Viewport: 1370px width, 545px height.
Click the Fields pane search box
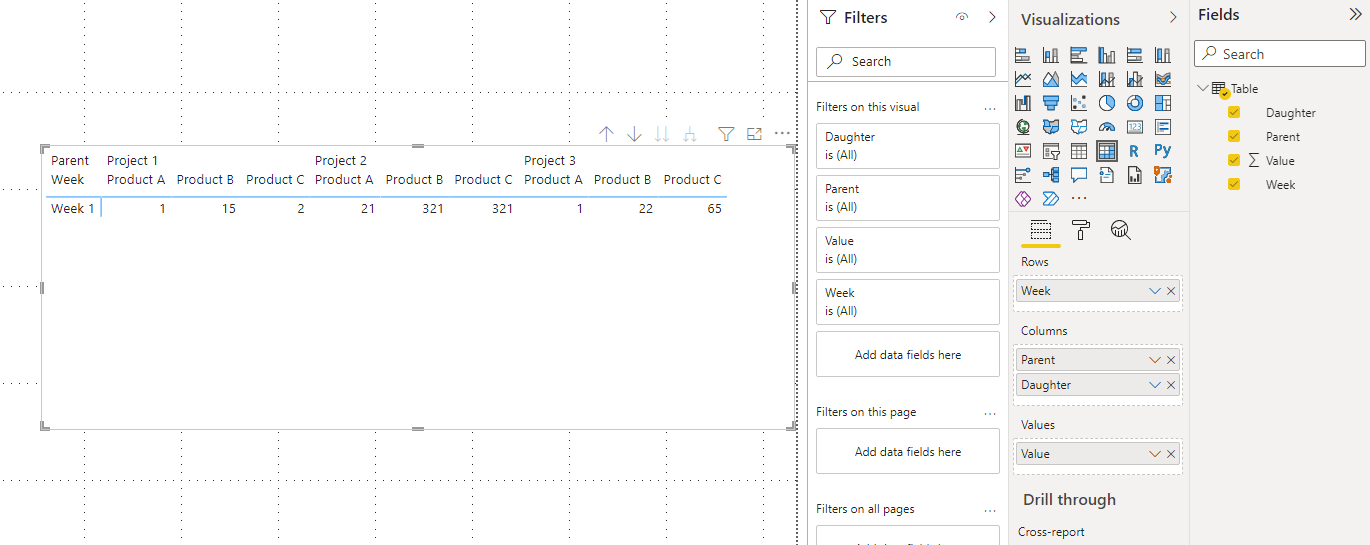pyautogui.click(x=1279, y=54)
